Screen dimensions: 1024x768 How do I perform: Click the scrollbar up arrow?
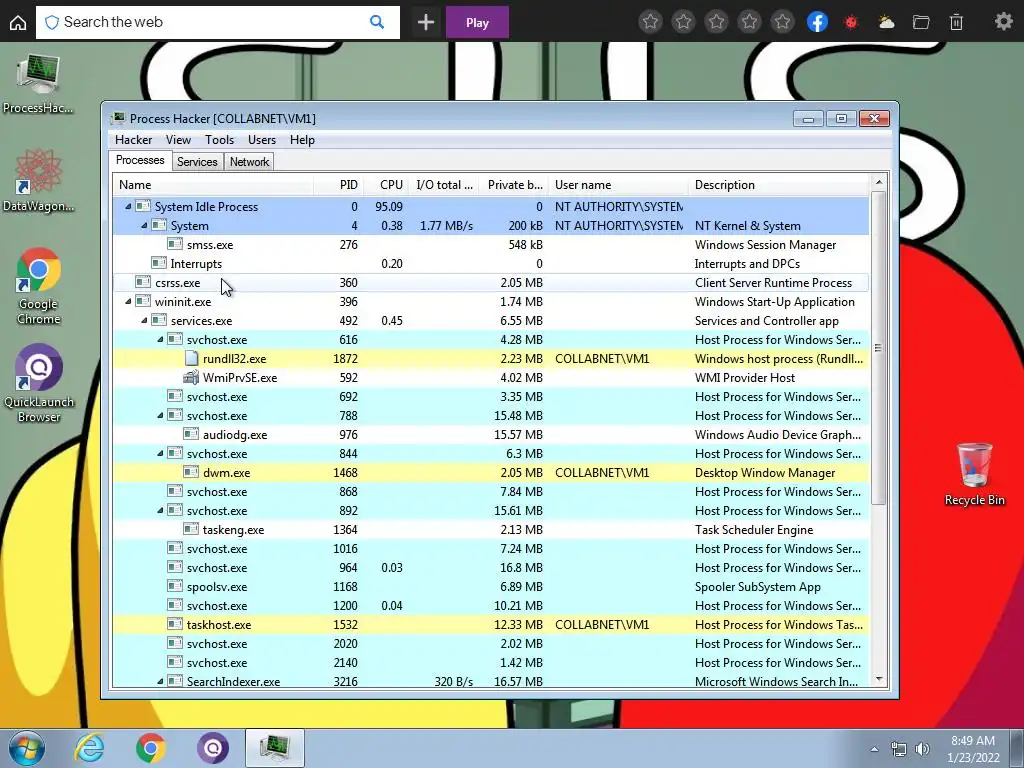click(878, 182)
